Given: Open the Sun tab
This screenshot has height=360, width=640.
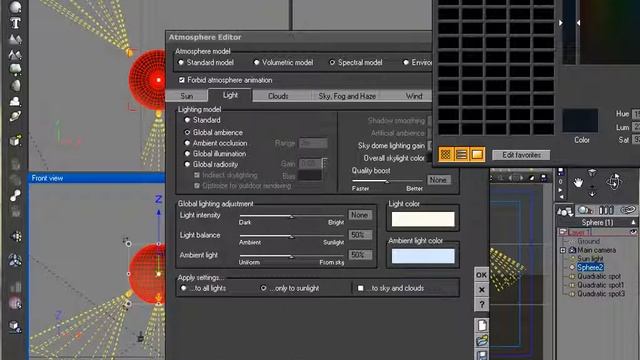Looking at the screenshot, I should pyautogui.click(x=187, y=96).
